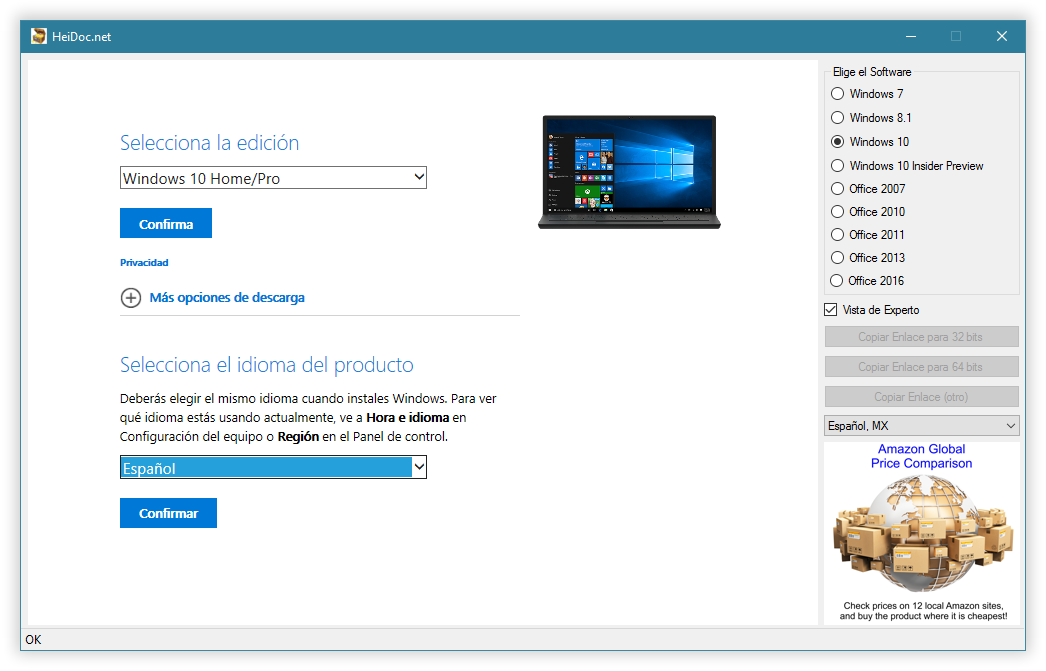Click Más opciones de descarga link
1046x671 pixels.
pos(227,297)
